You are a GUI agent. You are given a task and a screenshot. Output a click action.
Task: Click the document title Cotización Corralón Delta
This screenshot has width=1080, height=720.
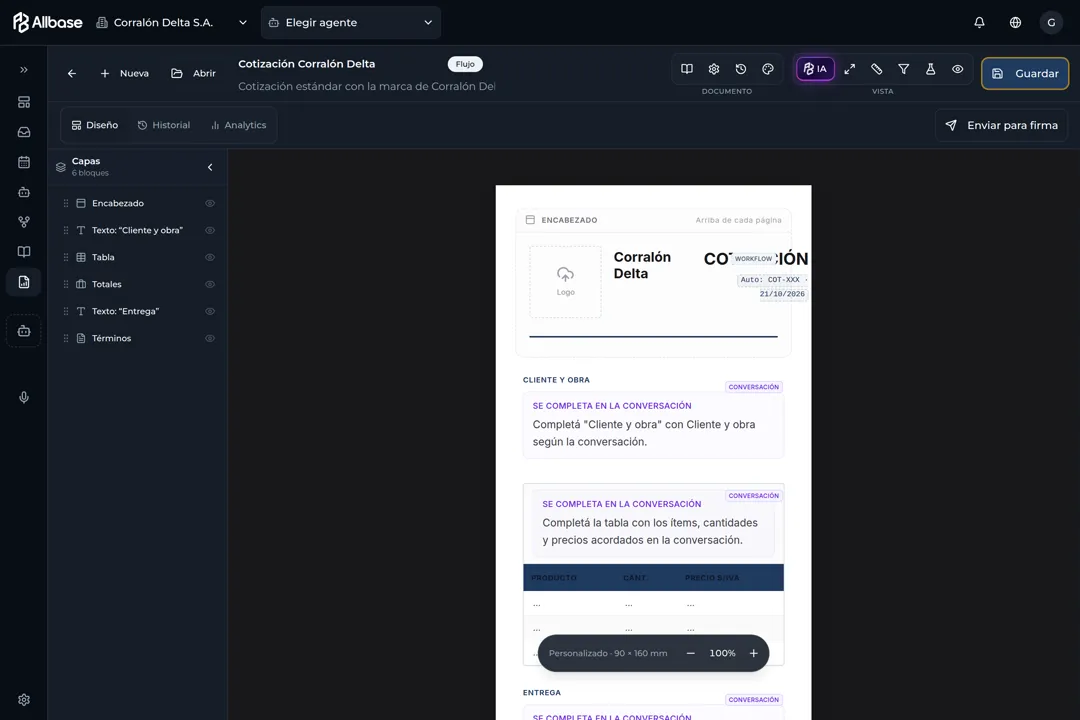(307, 63)
